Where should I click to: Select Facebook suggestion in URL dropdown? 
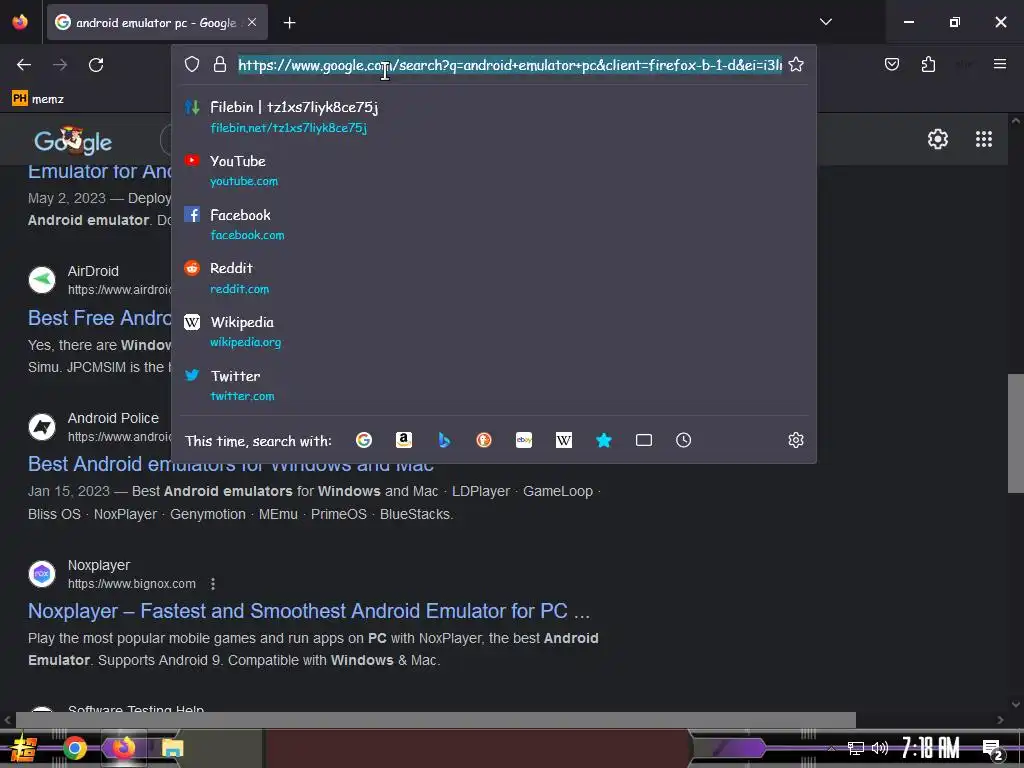(494, 224)
